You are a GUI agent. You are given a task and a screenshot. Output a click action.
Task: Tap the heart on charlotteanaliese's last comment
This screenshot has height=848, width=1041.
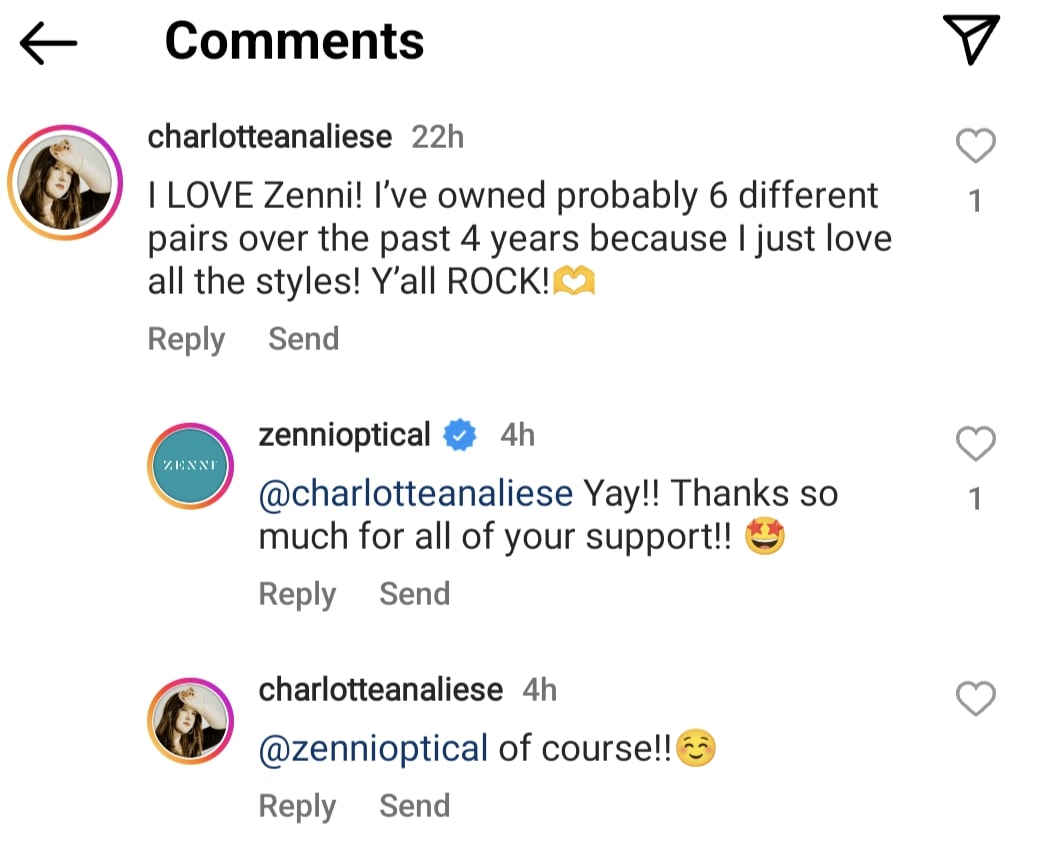[975, 700]
